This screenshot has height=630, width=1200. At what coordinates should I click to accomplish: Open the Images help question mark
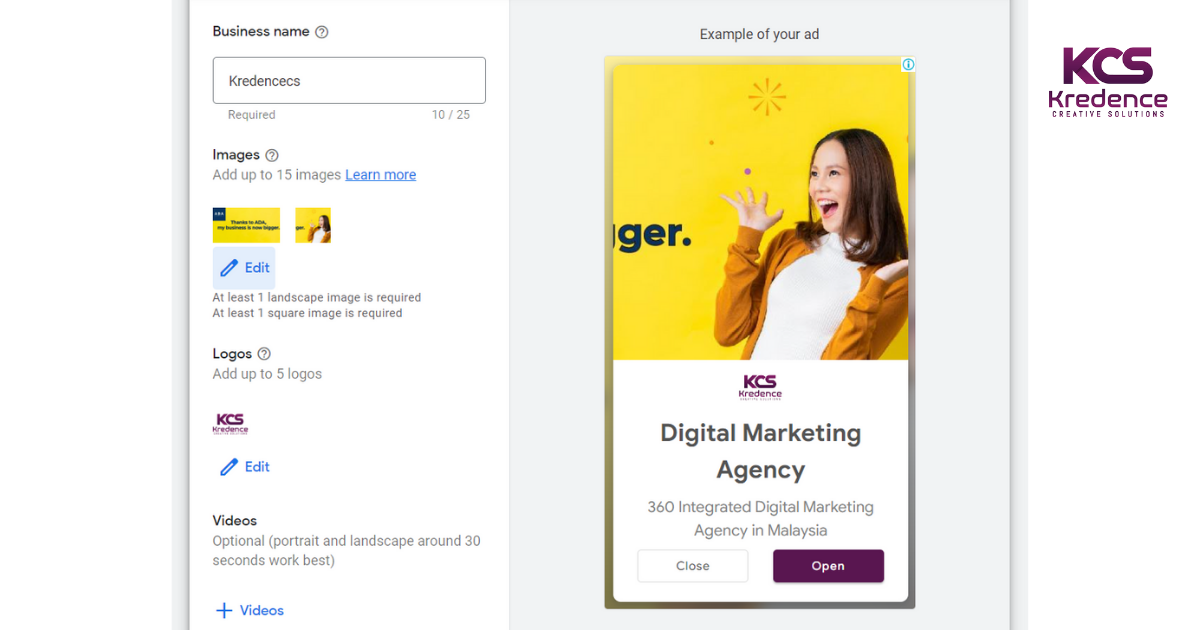tap(272, 155)
